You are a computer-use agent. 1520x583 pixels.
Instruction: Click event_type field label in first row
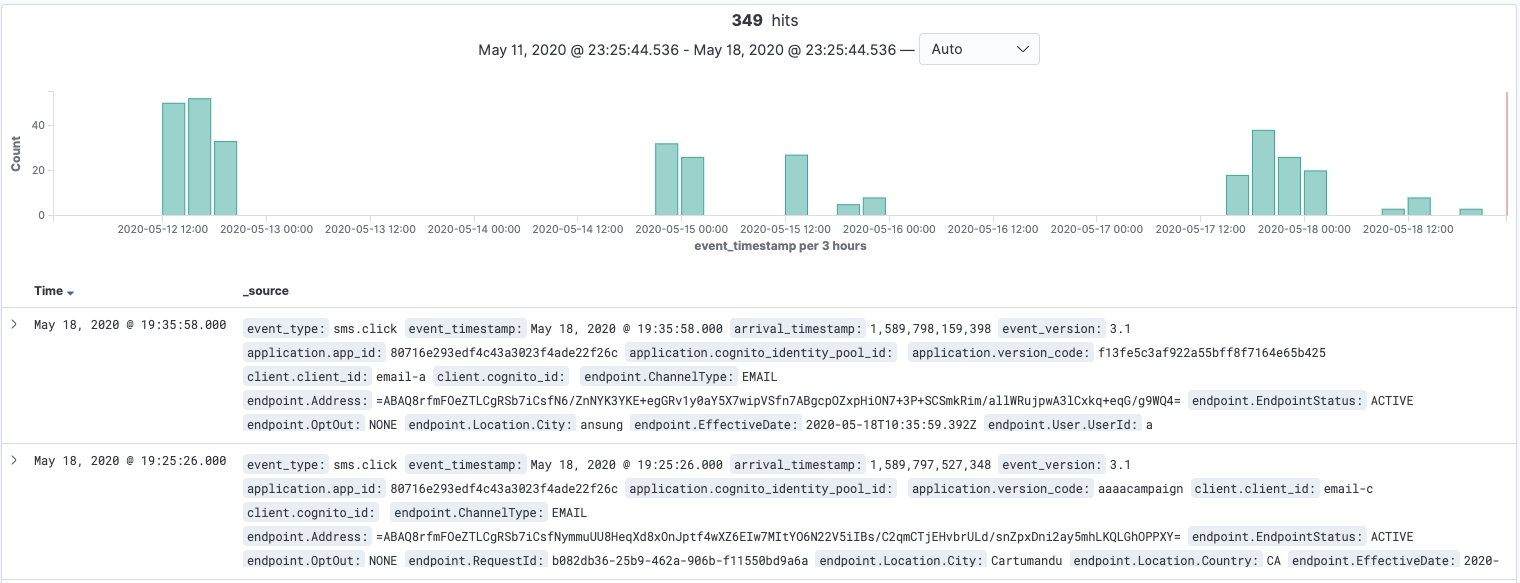(286, 329)
